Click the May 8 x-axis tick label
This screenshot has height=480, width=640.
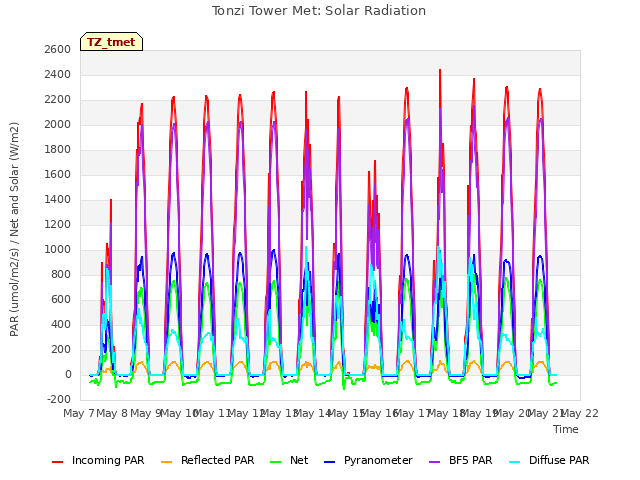112,413
